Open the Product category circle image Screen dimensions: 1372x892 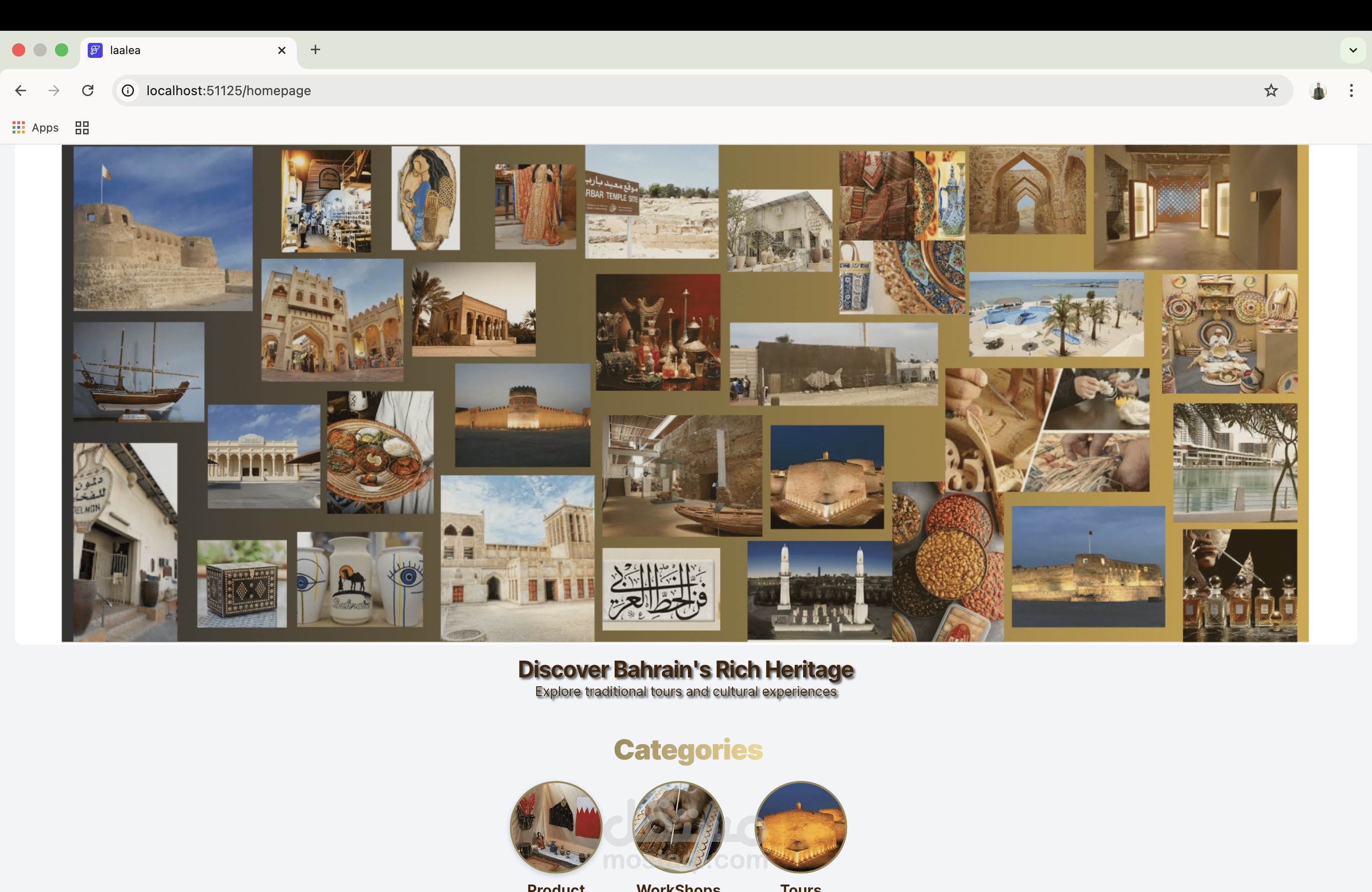click(556, 826)
